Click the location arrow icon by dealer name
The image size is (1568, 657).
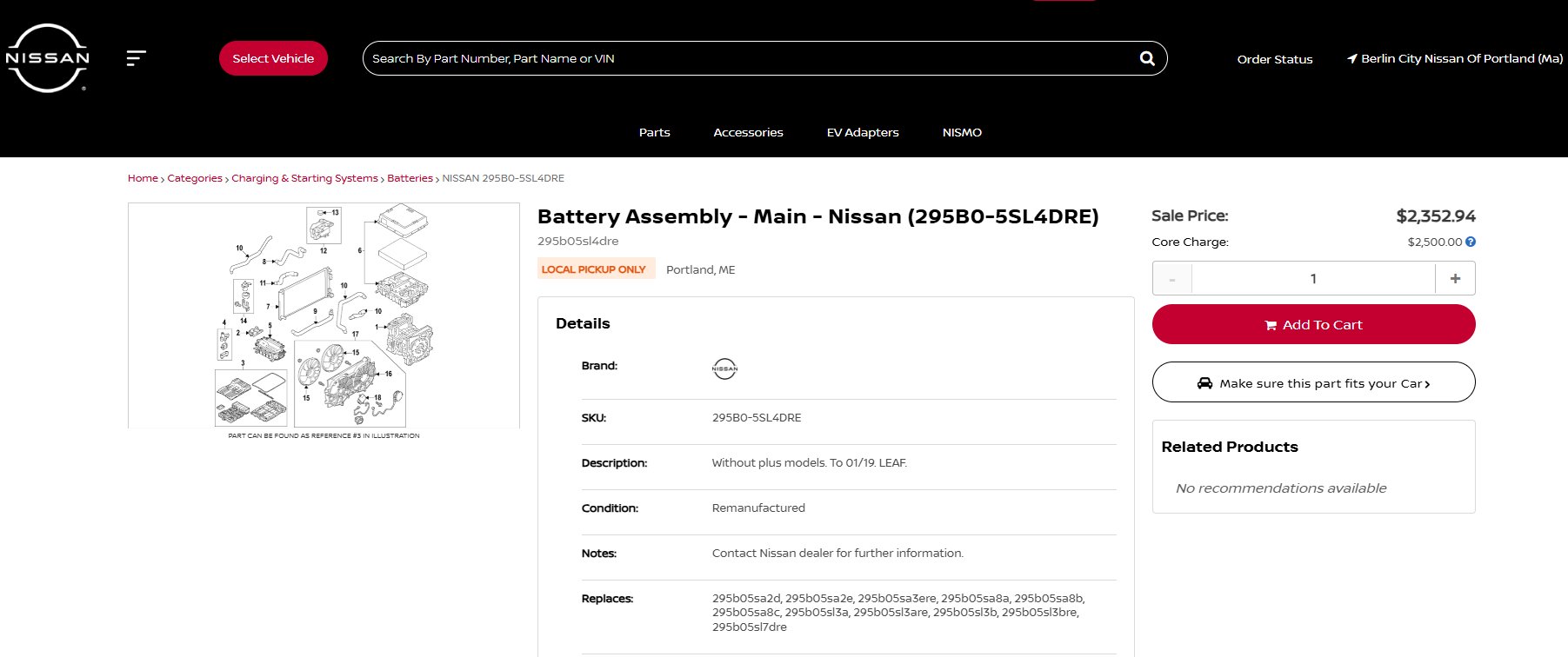(x=1351, y=58)
